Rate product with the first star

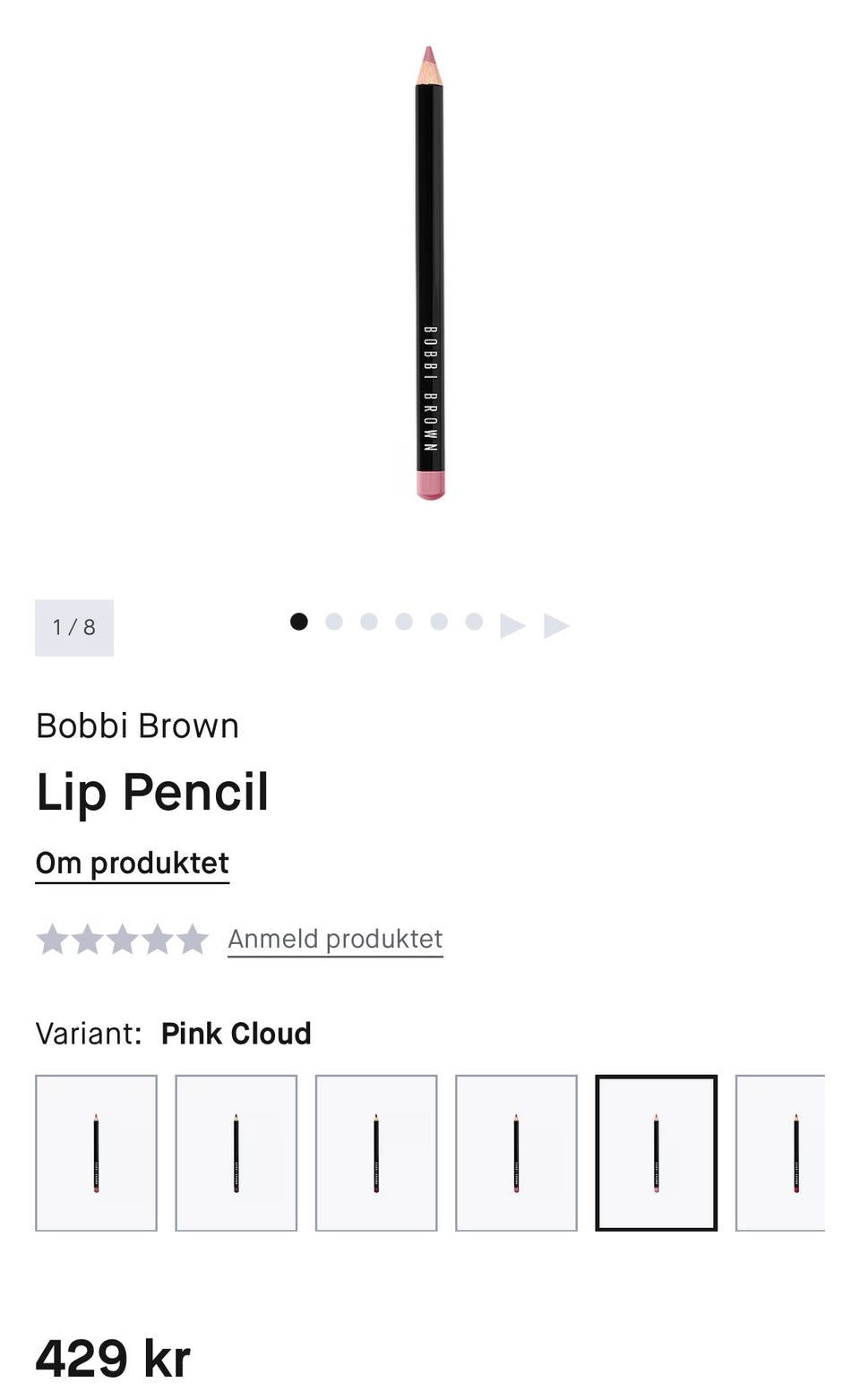[x=52, y=939]
